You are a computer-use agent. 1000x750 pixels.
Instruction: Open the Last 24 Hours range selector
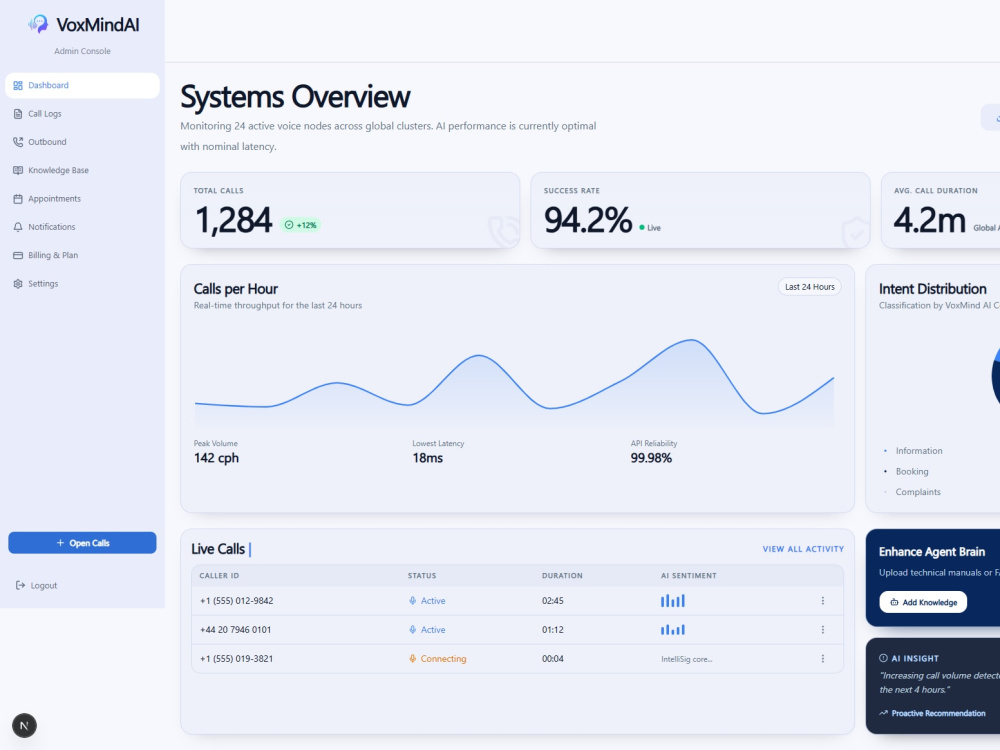click(x=809, y=287)
